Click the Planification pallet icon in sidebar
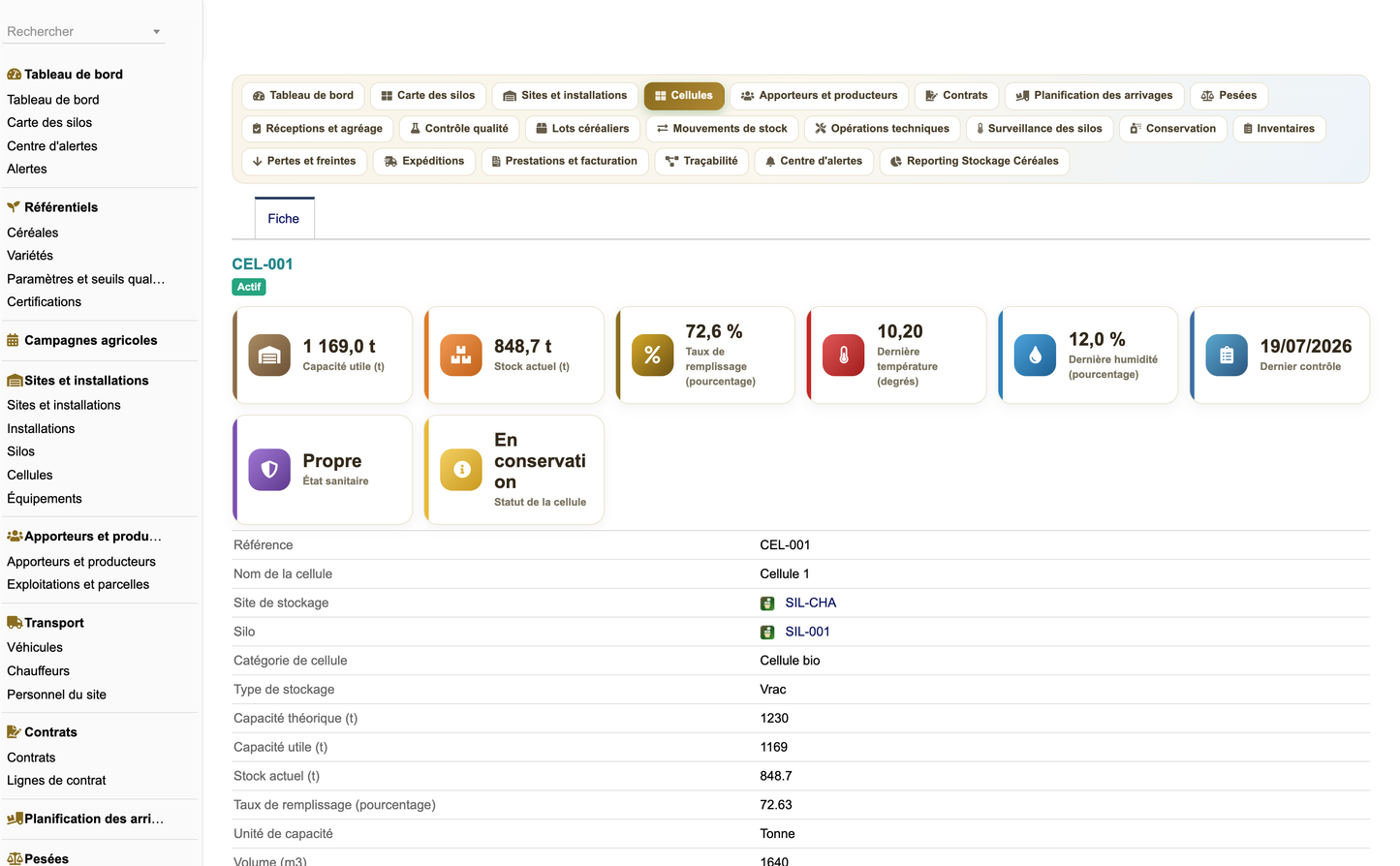This screenshot has height=866, width=1400. [15, 819]
